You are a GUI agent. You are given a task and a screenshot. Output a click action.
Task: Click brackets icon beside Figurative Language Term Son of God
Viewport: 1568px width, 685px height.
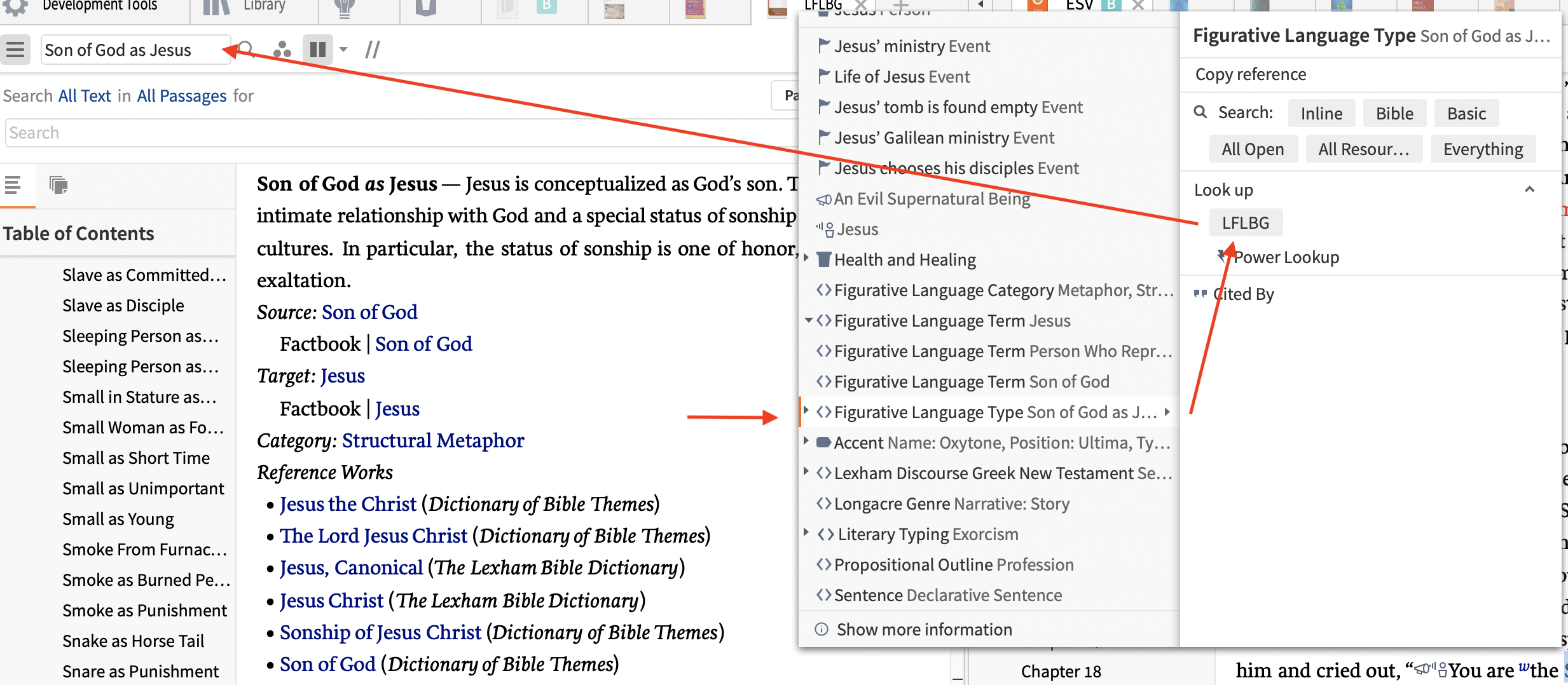tap(824, 381)
